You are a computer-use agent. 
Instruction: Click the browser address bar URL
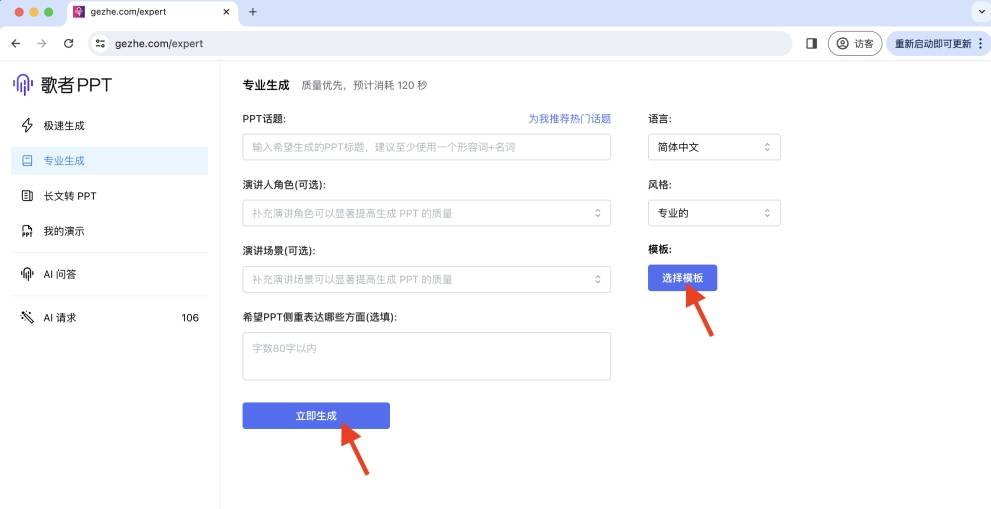159,44
